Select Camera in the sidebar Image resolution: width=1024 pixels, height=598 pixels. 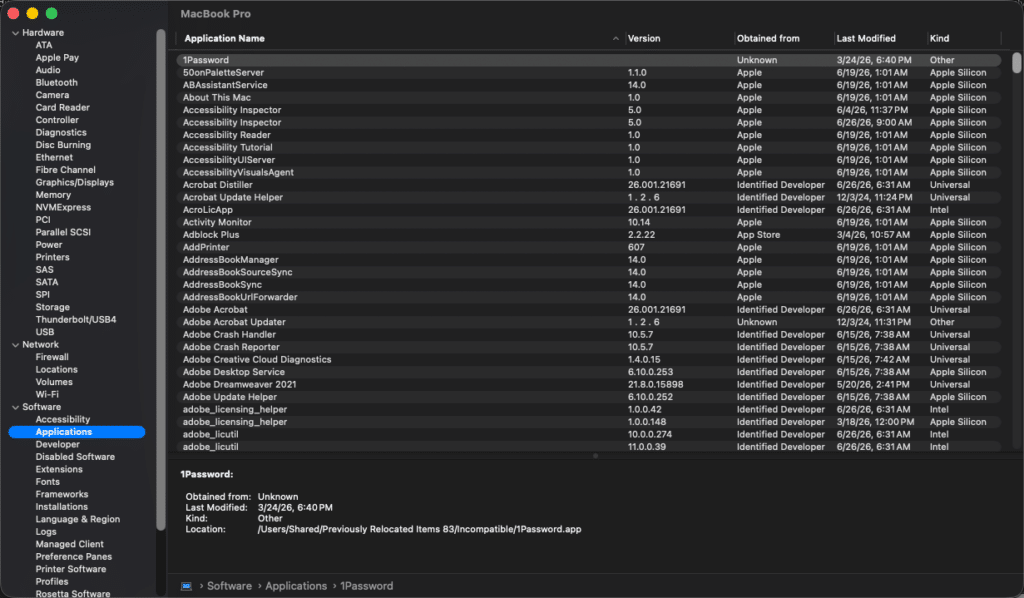coord(52,95)
